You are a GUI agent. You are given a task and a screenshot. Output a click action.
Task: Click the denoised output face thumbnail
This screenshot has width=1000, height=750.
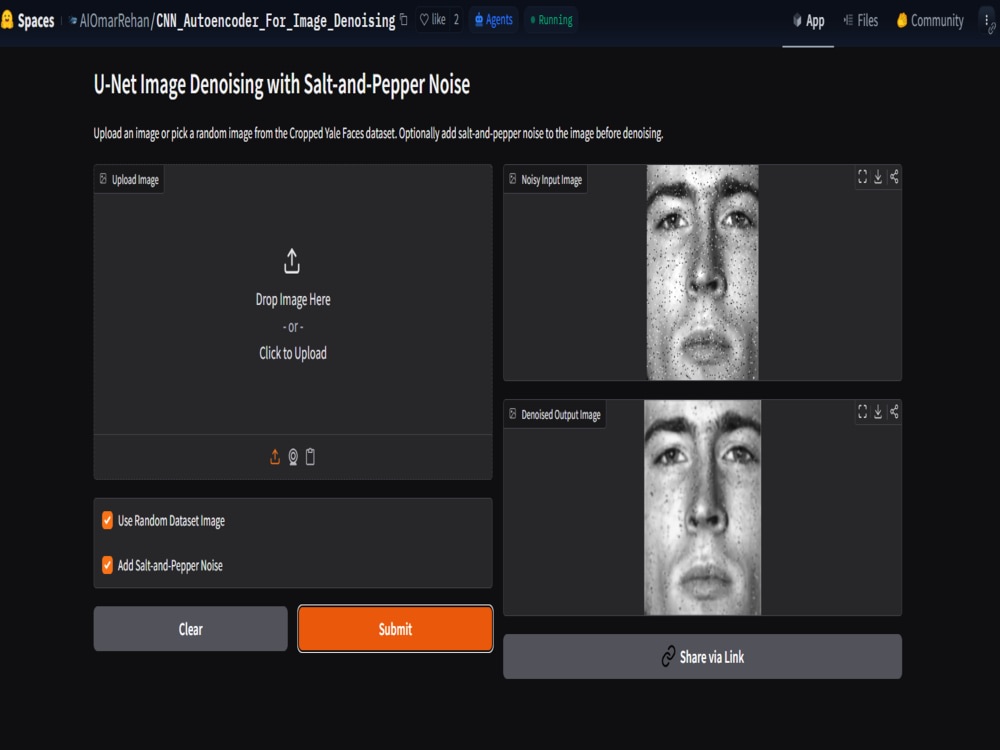click(702, 508)
